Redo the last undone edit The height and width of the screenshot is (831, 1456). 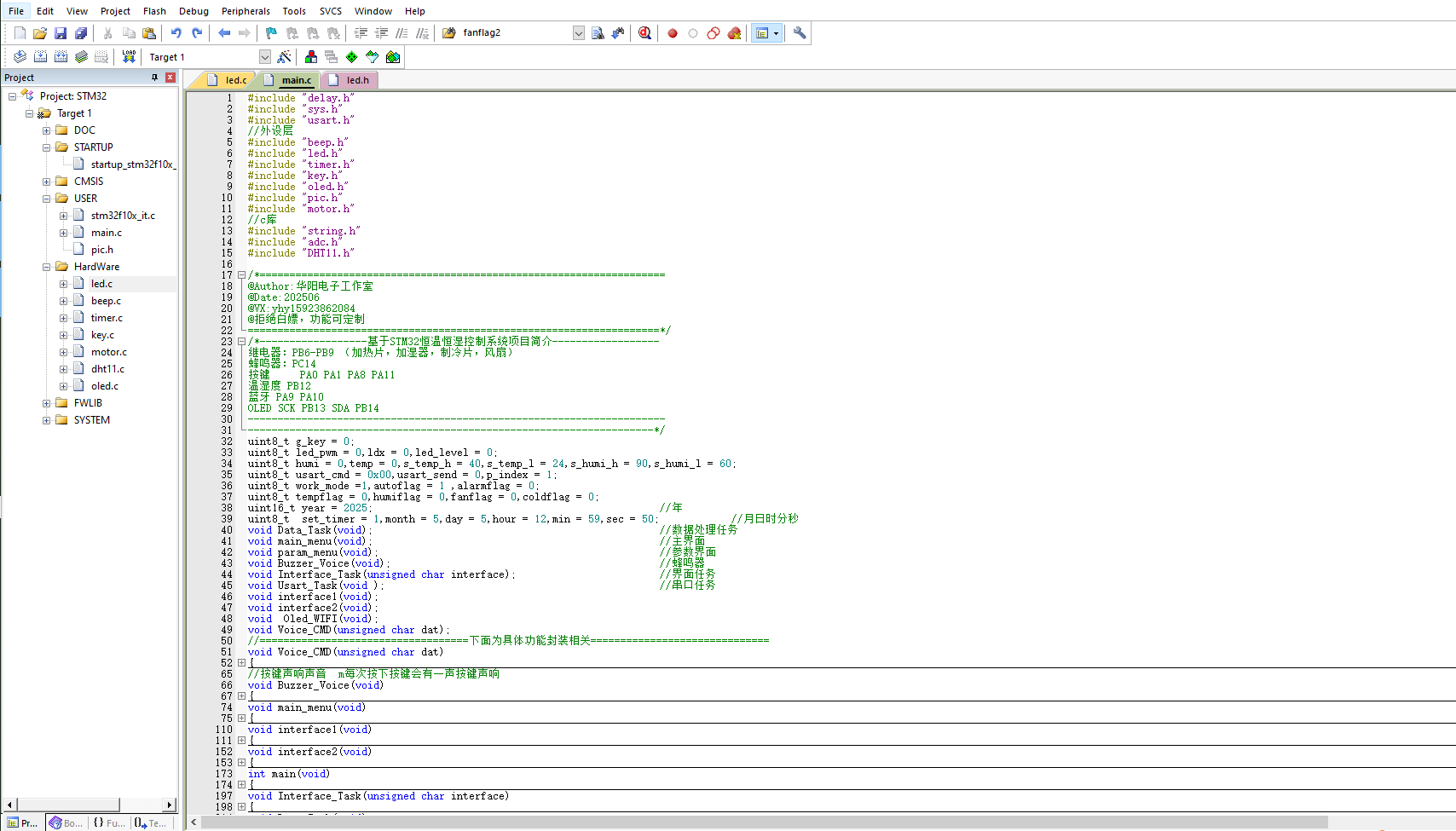click(x=197, y=33)
